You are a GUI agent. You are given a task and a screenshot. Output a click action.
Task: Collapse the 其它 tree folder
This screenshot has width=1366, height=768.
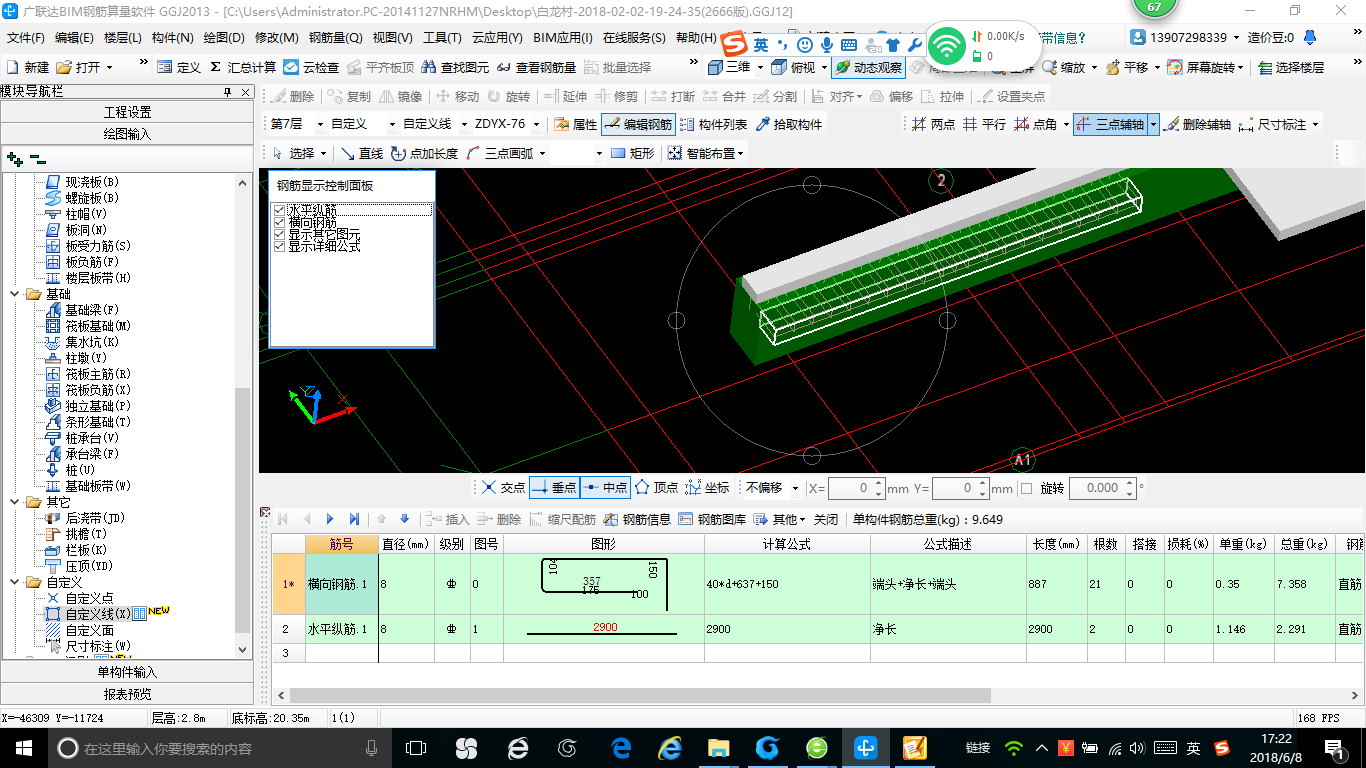[x=14, y=502]
